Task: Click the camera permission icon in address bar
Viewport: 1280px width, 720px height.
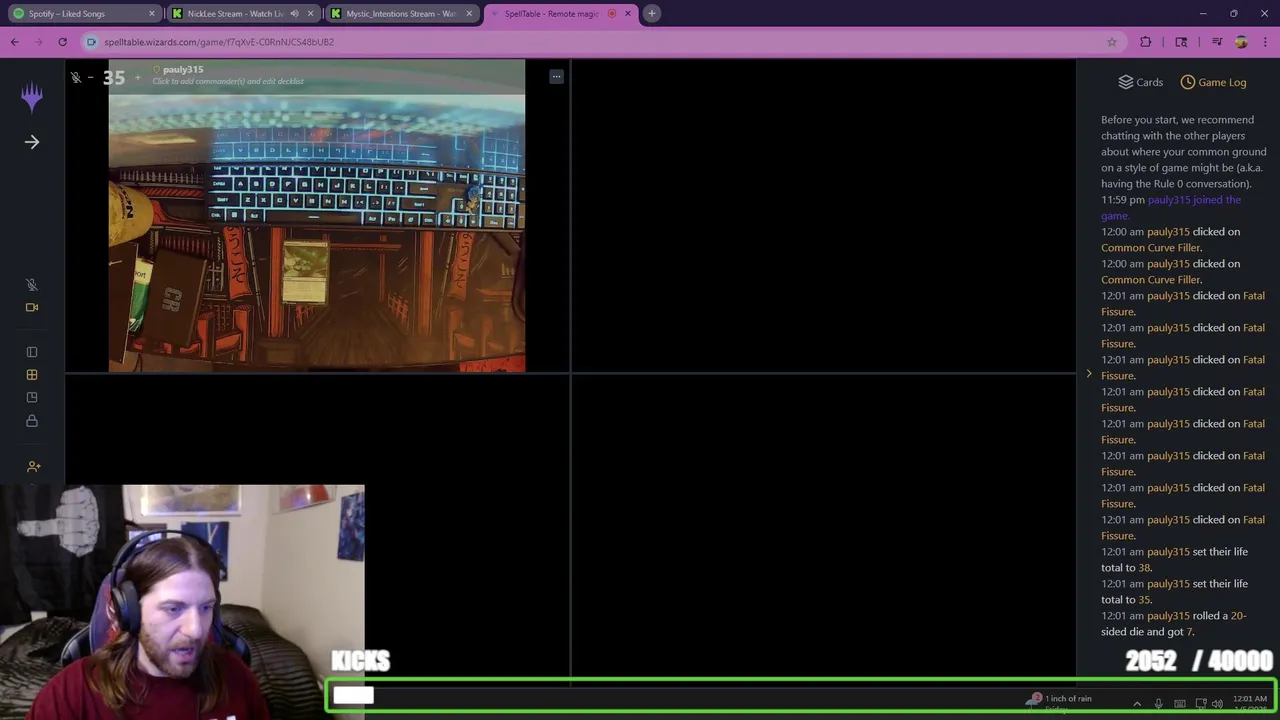Action: [92, 42]
